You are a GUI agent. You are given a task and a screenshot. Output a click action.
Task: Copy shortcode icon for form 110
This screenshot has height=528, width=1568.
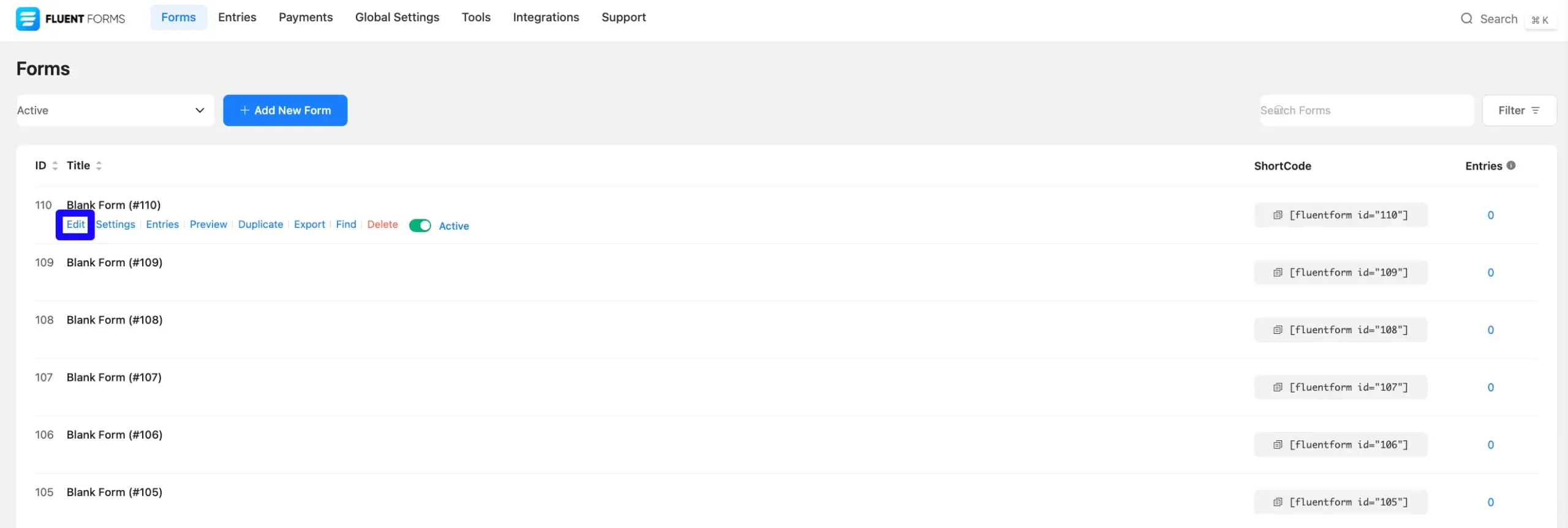tap(1278, 215)
